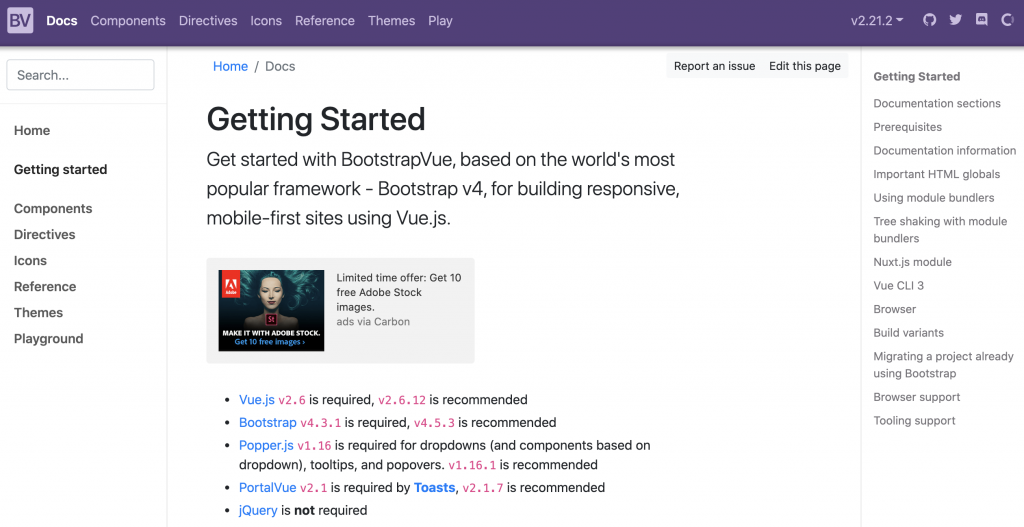The width and height of the screenshot is (1024, 527).
Task: Click the Limited time offer ad text
Action: pos(399,292)
